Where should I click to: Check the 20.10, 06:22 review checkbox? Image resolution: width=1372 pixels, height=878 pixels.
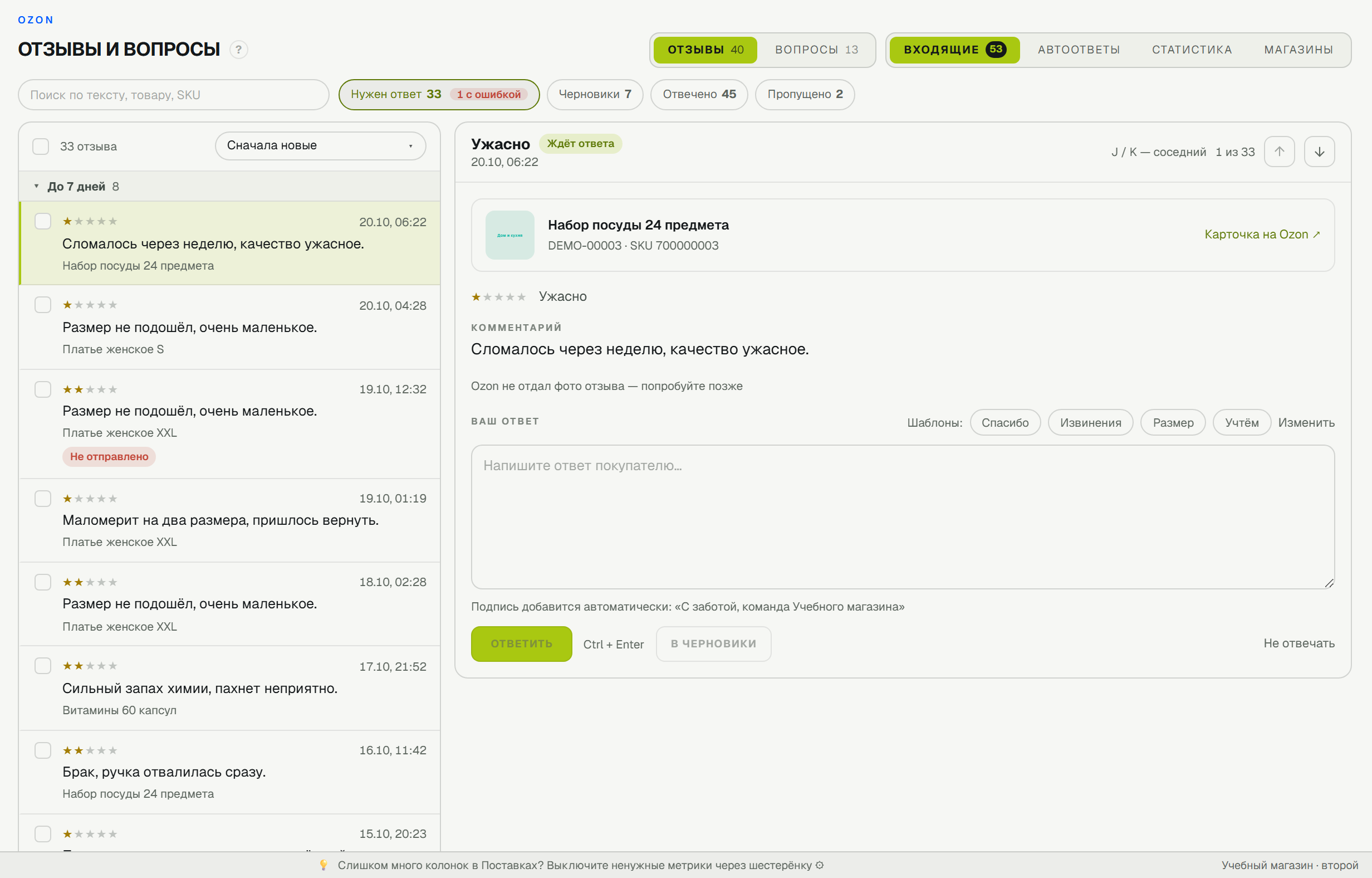(43, 221)
